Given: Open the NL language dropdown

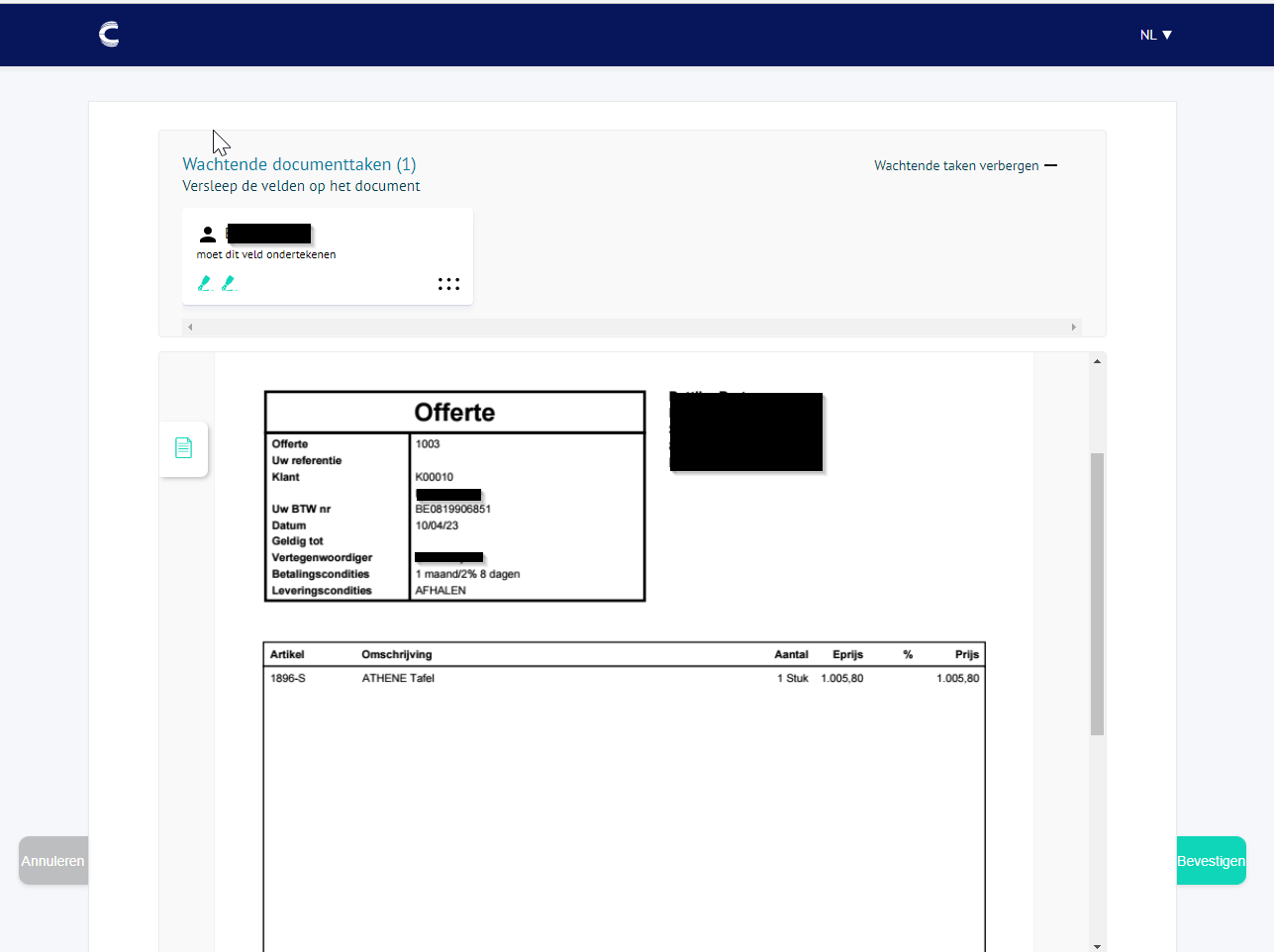Looking at the screenshot, I should (1155, 35).
